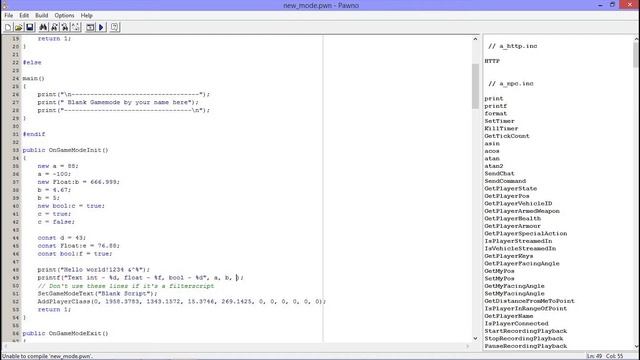
Task: Click the code editor vertical scrollbar thumb
Action: (475, 86)
